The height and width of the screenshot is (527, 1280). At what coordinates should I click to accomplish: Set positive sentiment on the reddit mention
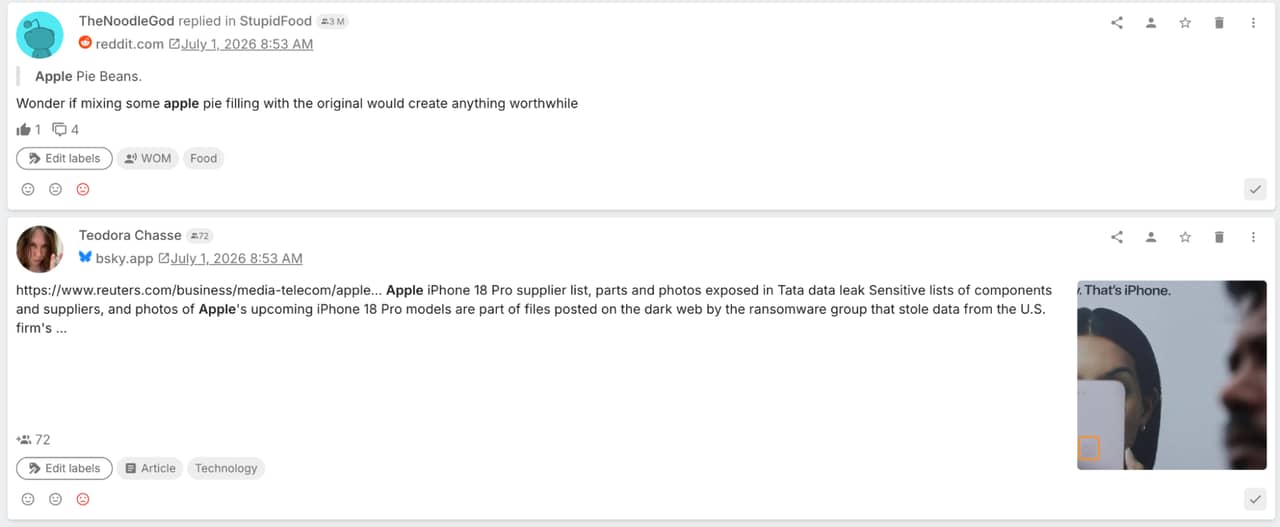coord(28,189)
